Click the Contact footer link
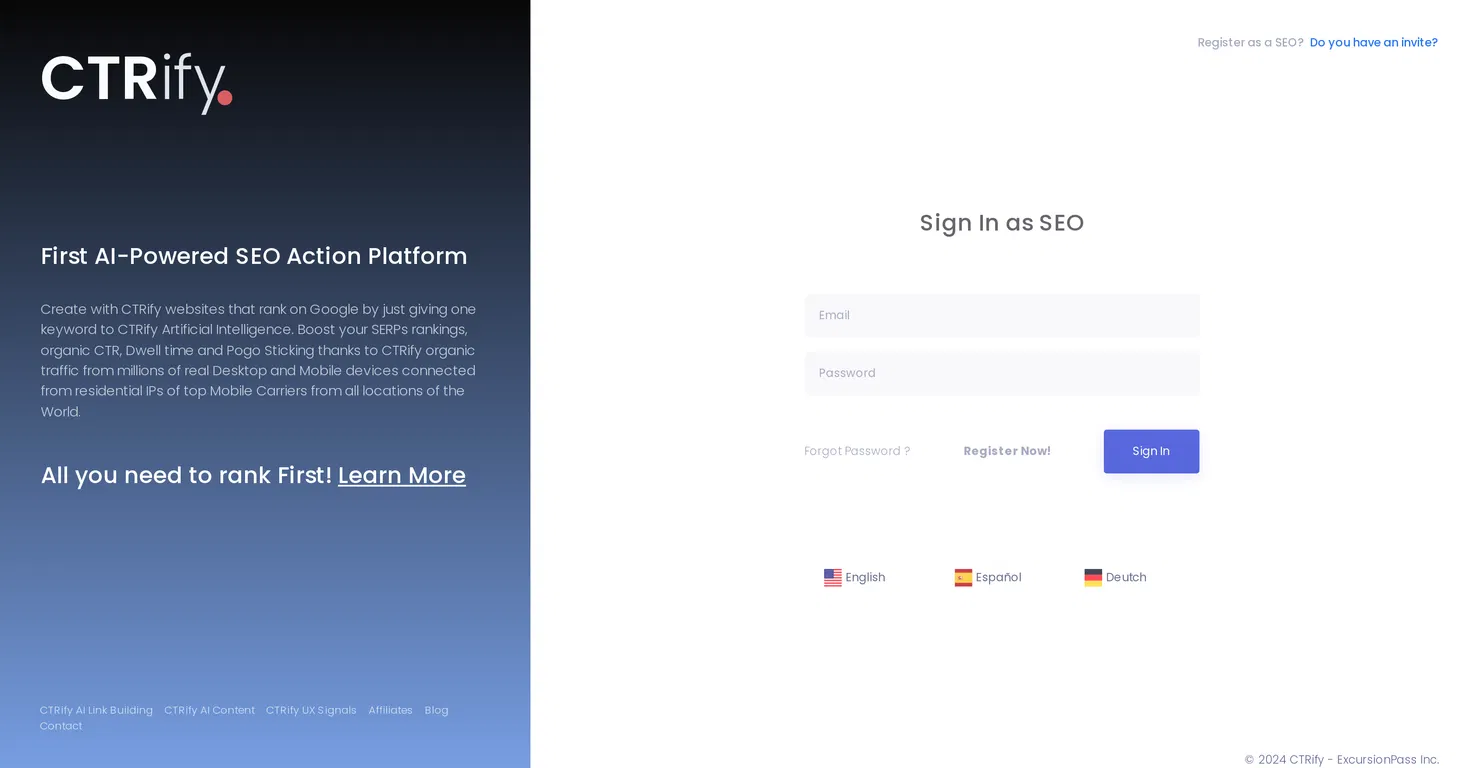 [x=61, y=726]
